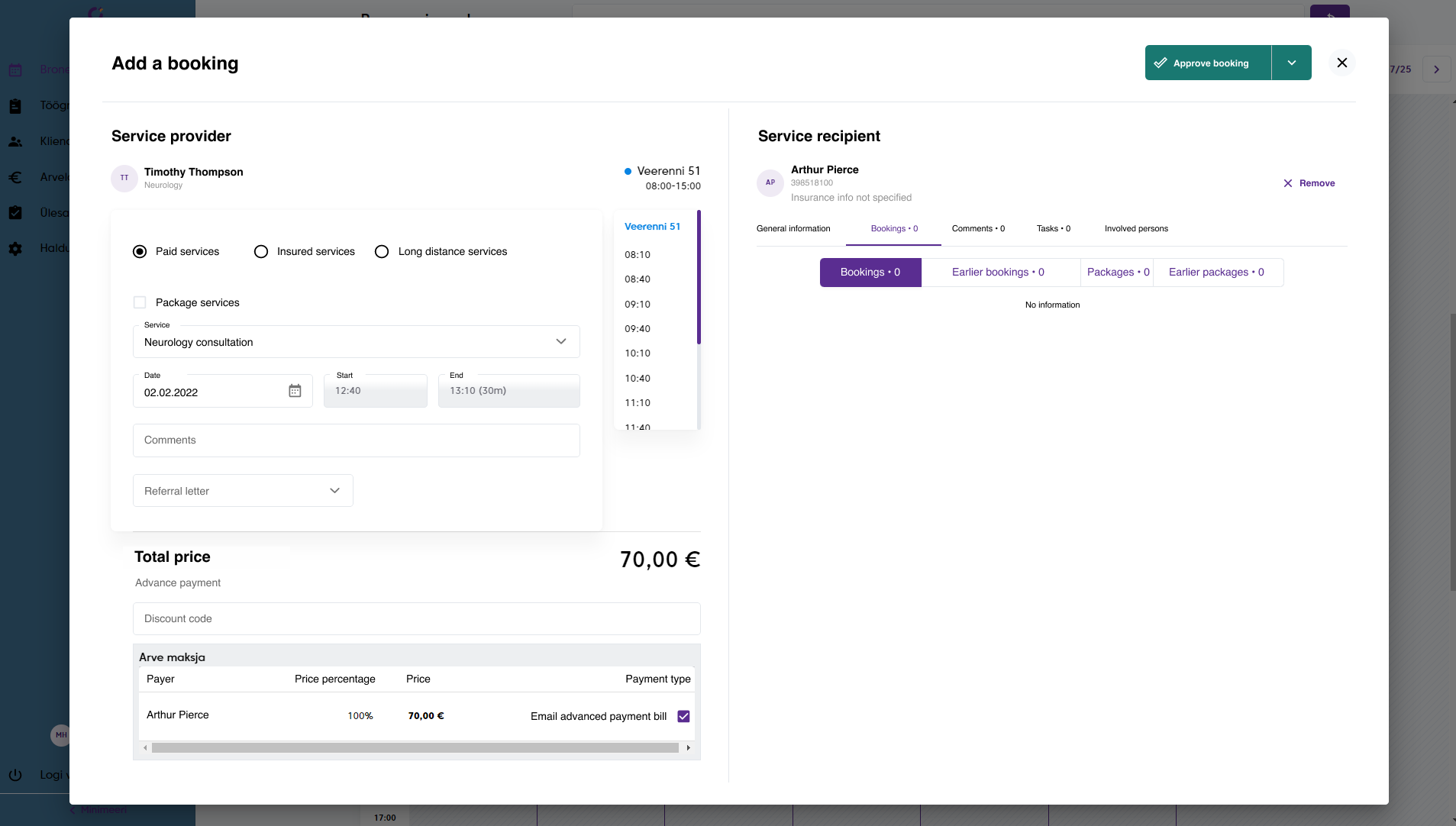Open Ülesanded using the task checkmark icon

coord(16,213)
